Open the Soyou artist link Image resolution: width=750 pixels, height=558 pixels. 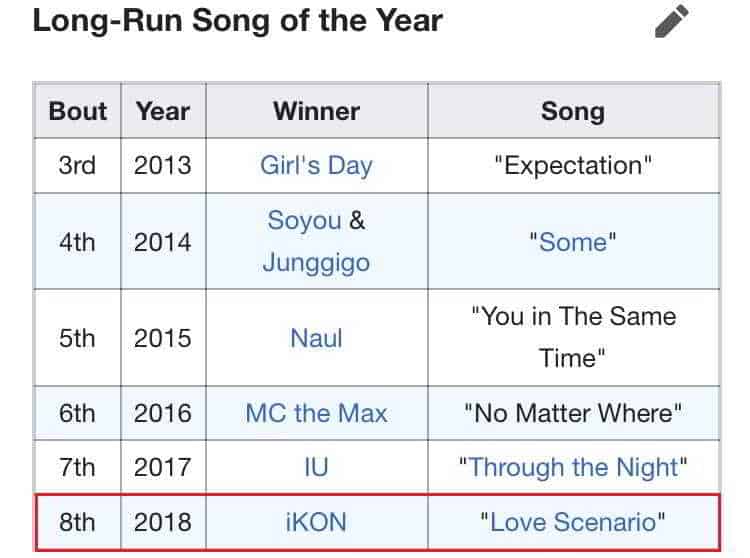pyautogui.click(x=304, y=220)
